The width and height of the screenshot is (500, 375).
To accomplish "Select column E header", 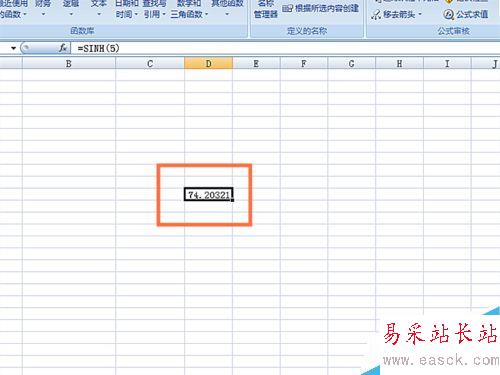I will [256, 63].
